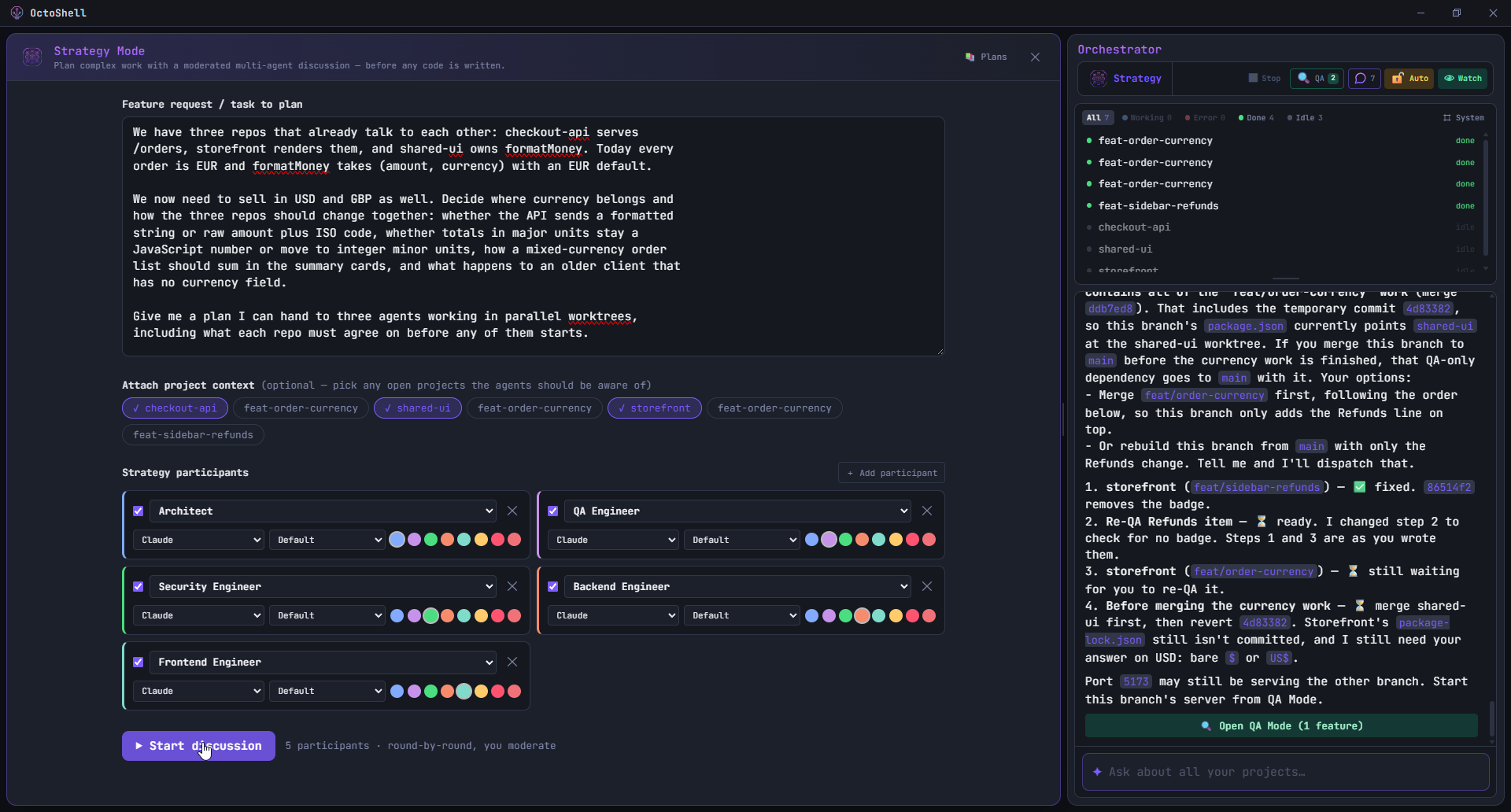
Task: Click the sparkle icon in ask field
Action: (x=1097, y=772)
